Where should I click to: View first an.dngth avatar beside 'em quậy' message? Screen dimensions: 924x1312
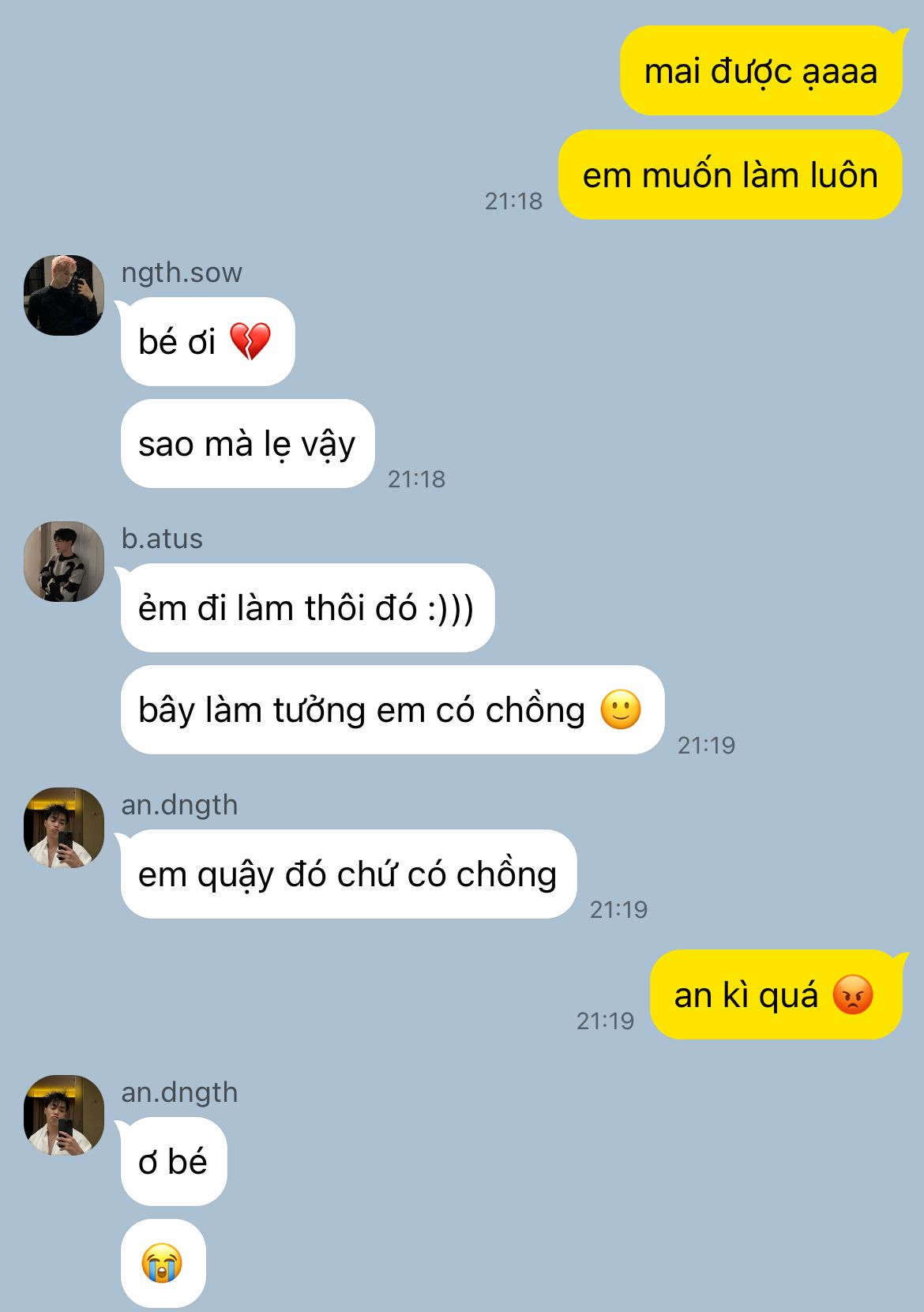pos(64,827)
